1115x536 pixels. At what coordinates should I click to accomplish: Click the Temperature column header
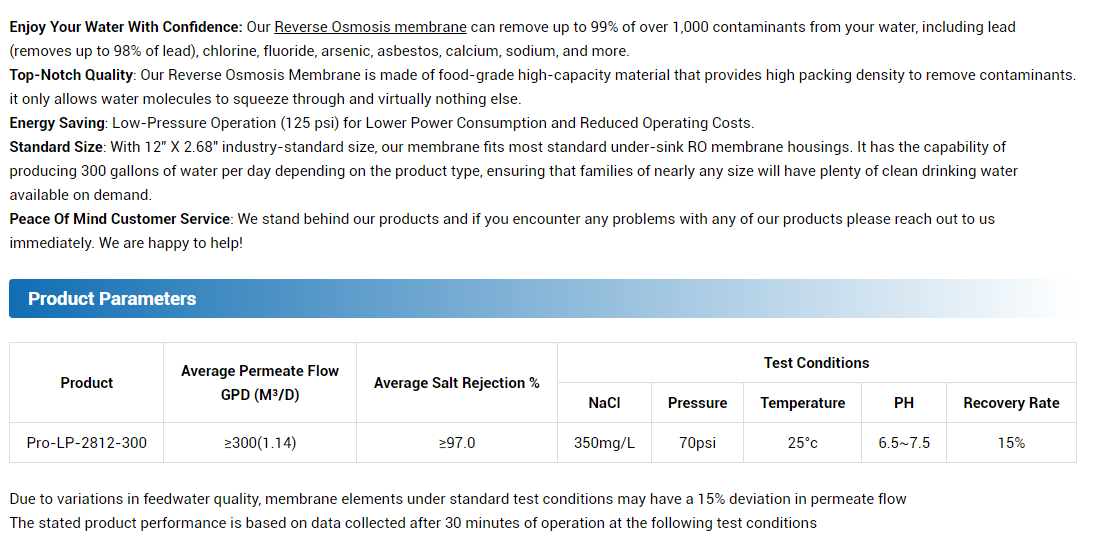click(x=803, y=403)
